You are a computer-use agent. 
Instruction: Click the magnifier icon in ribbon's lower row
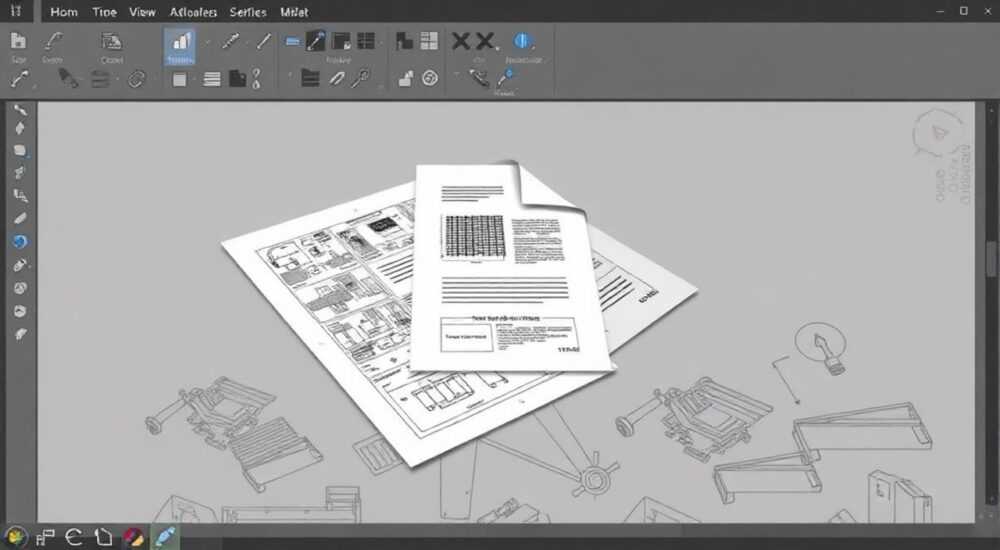point(360,78)
